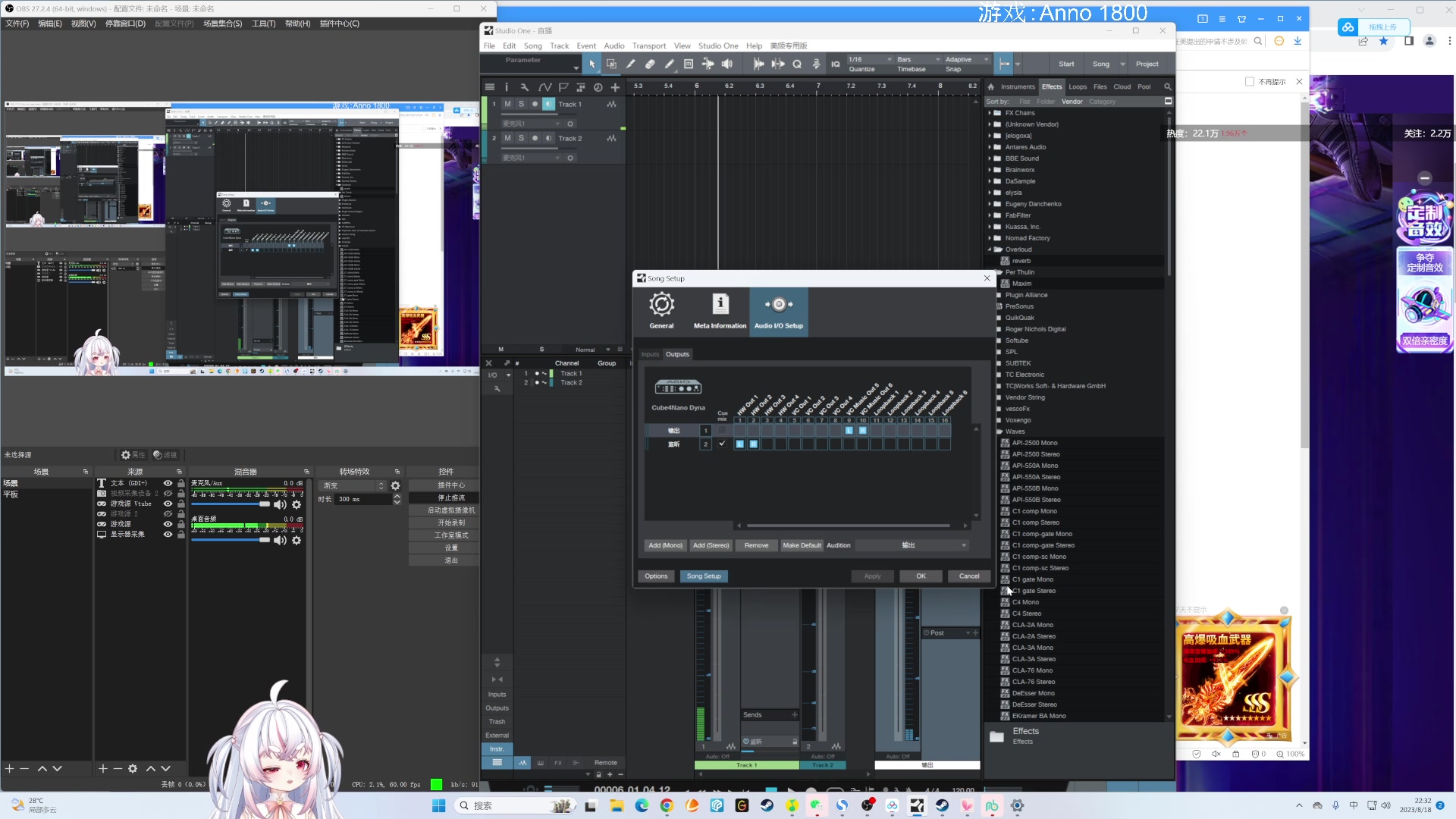Open General settings in Song Setup
Screen dimensions: 1456x819
pos(661,311)
